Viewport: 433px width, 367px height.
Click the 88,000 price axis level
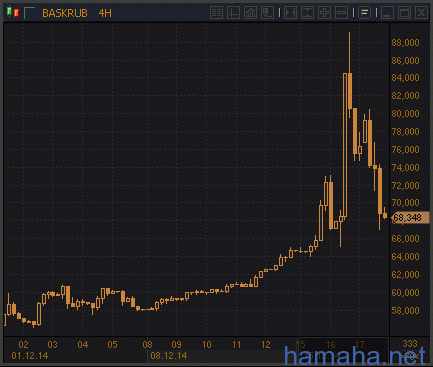405,43
